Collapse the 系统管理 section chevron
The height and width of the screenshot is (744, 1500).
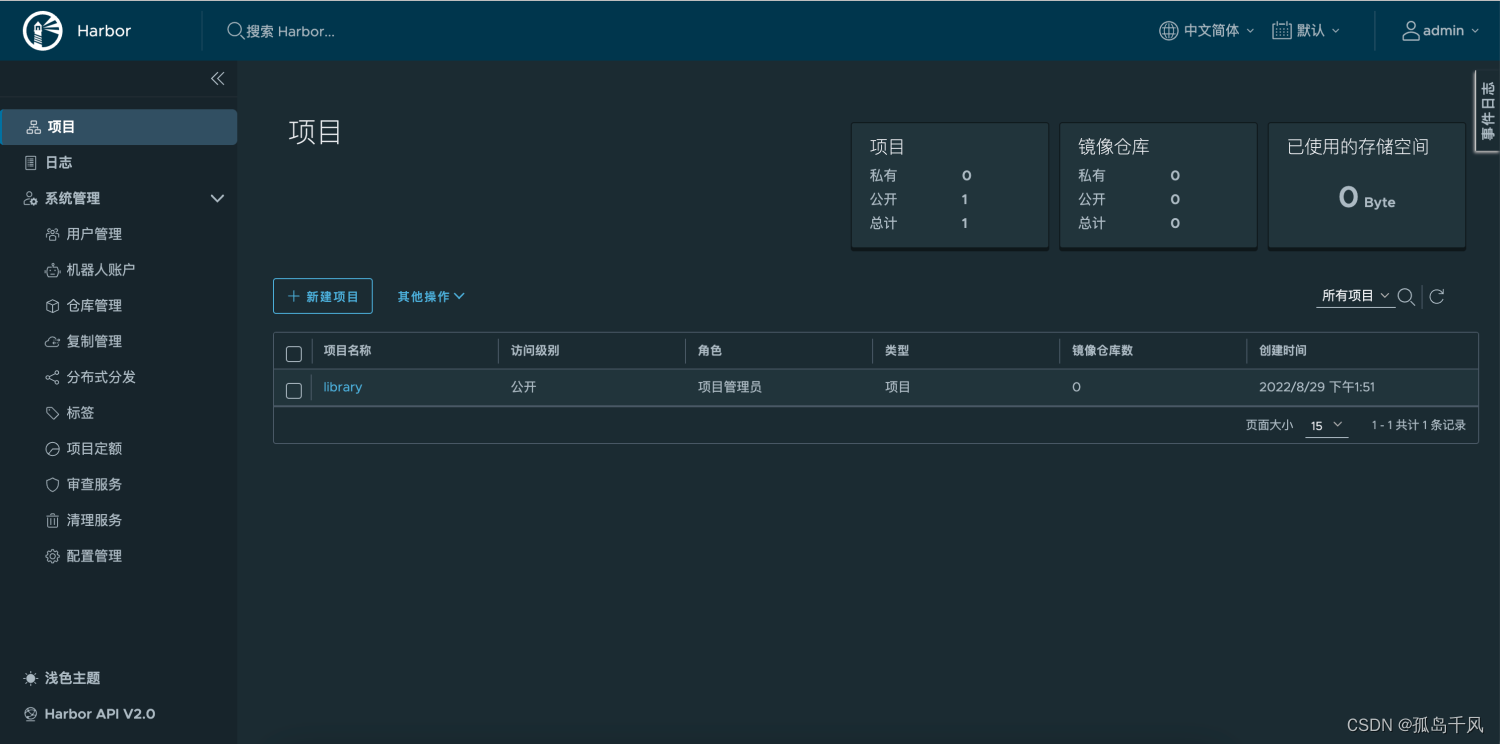click(x=217, y=199)
